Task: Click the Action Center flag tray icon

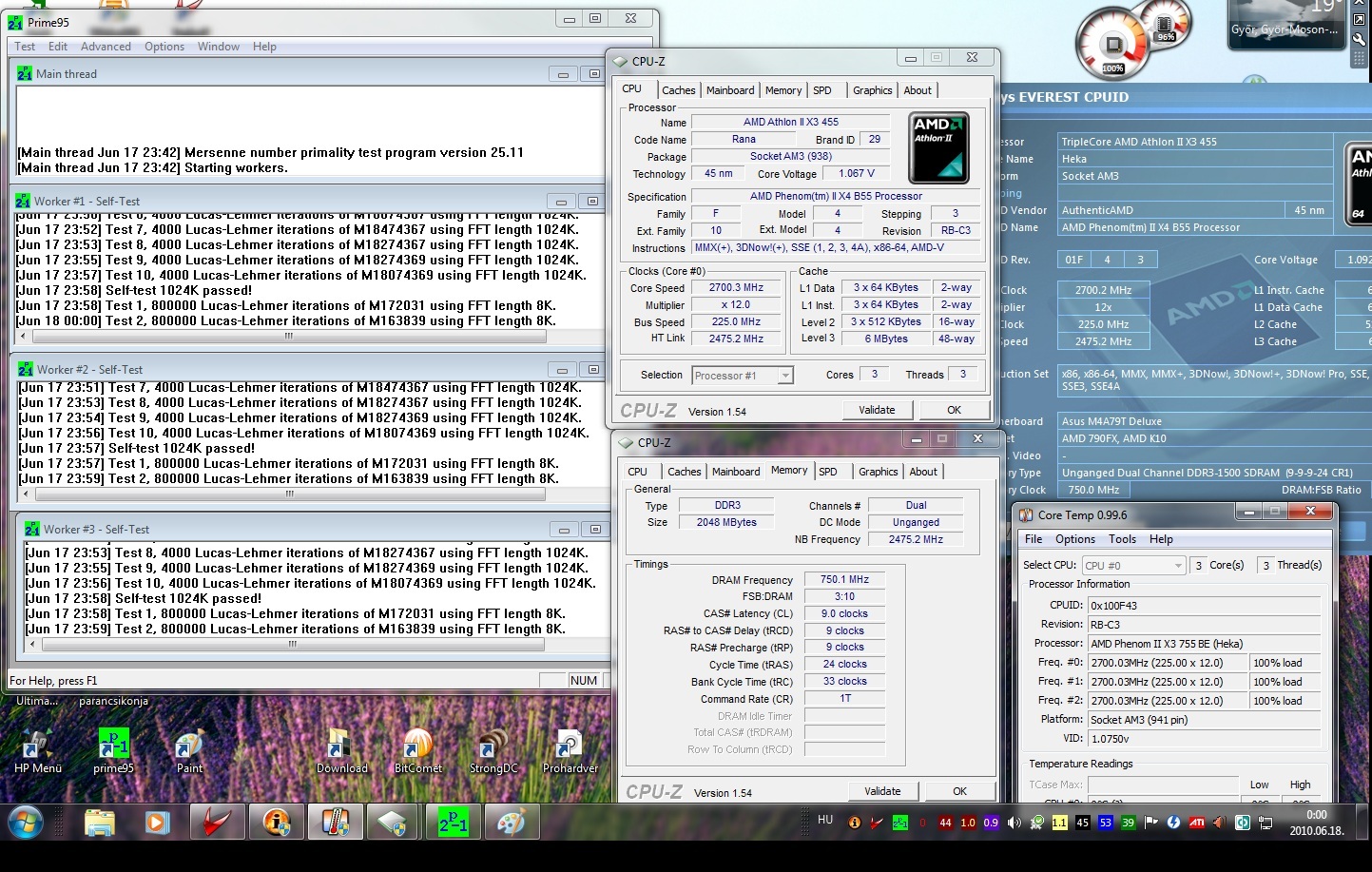Action: (x=1151, y=823)
